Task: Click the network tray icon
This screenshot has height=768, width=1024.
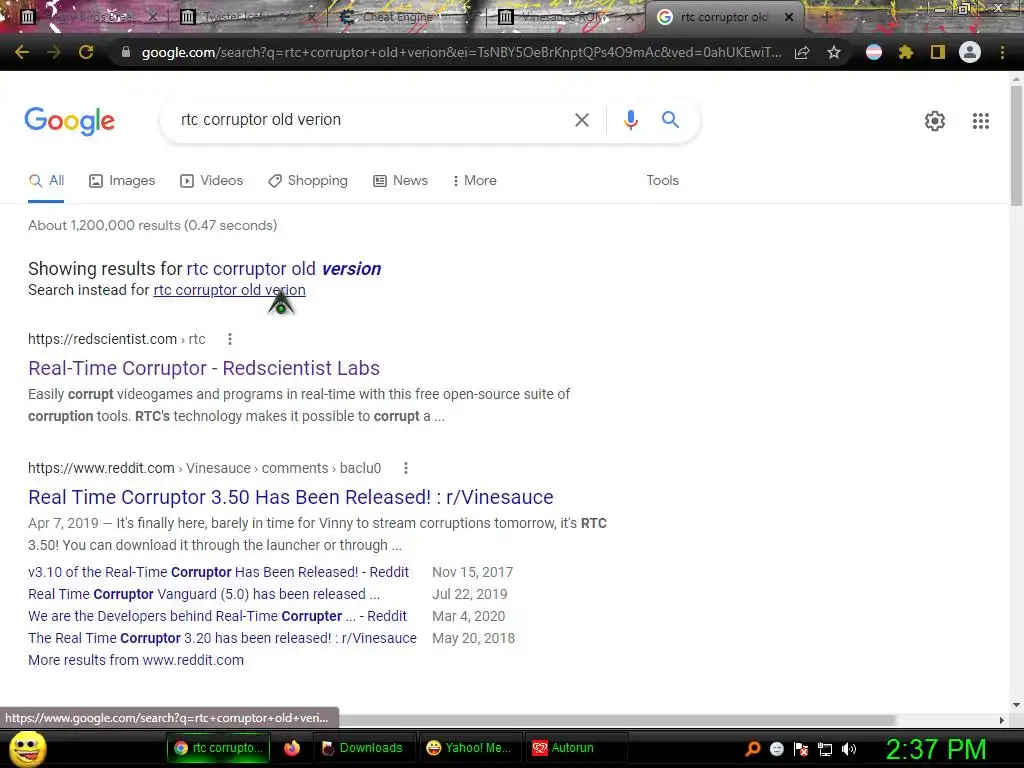Action: (825, 749)
